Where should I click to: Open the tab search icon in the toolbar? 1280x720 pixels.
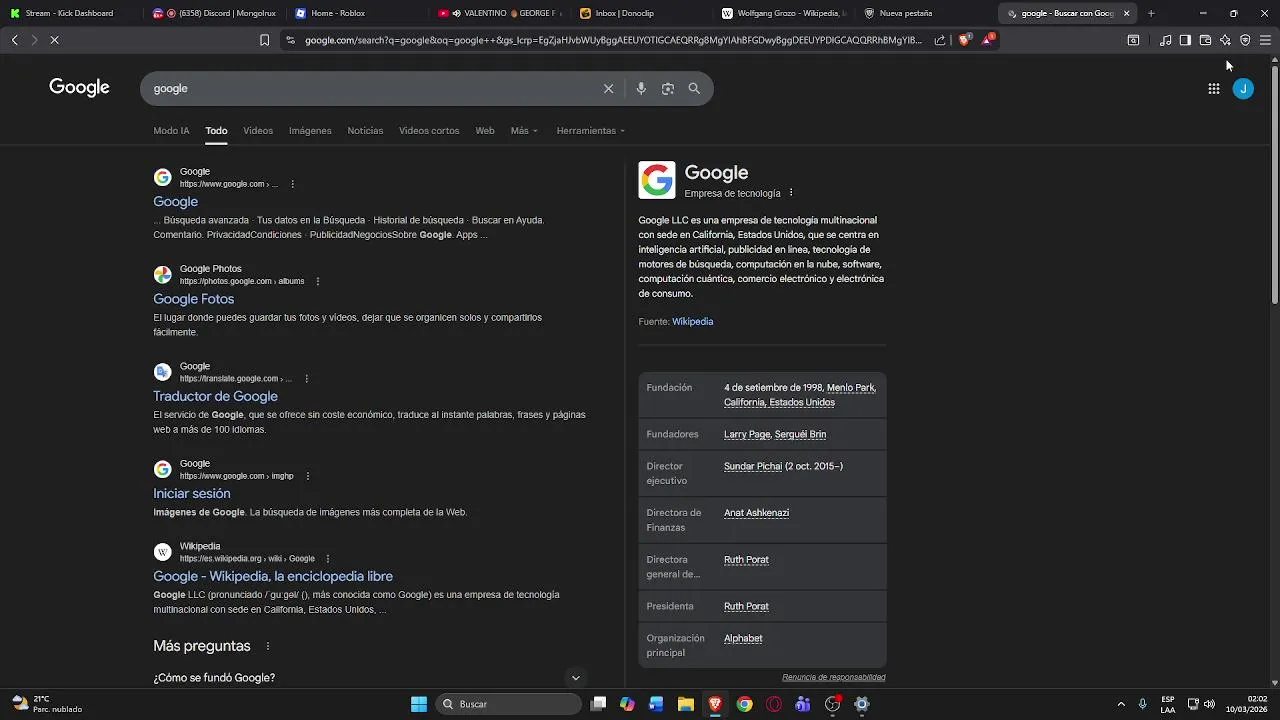click(x=1133, y=40)
